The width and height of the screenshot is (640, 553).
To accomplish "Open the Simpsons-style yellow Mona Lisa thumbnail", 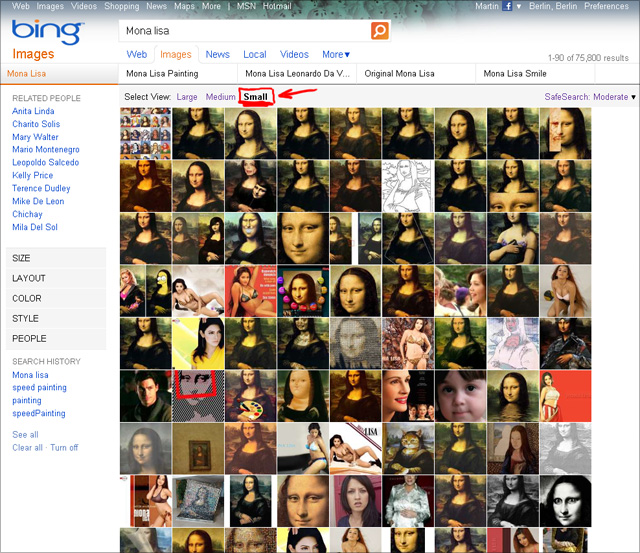I will coord(158,291).
